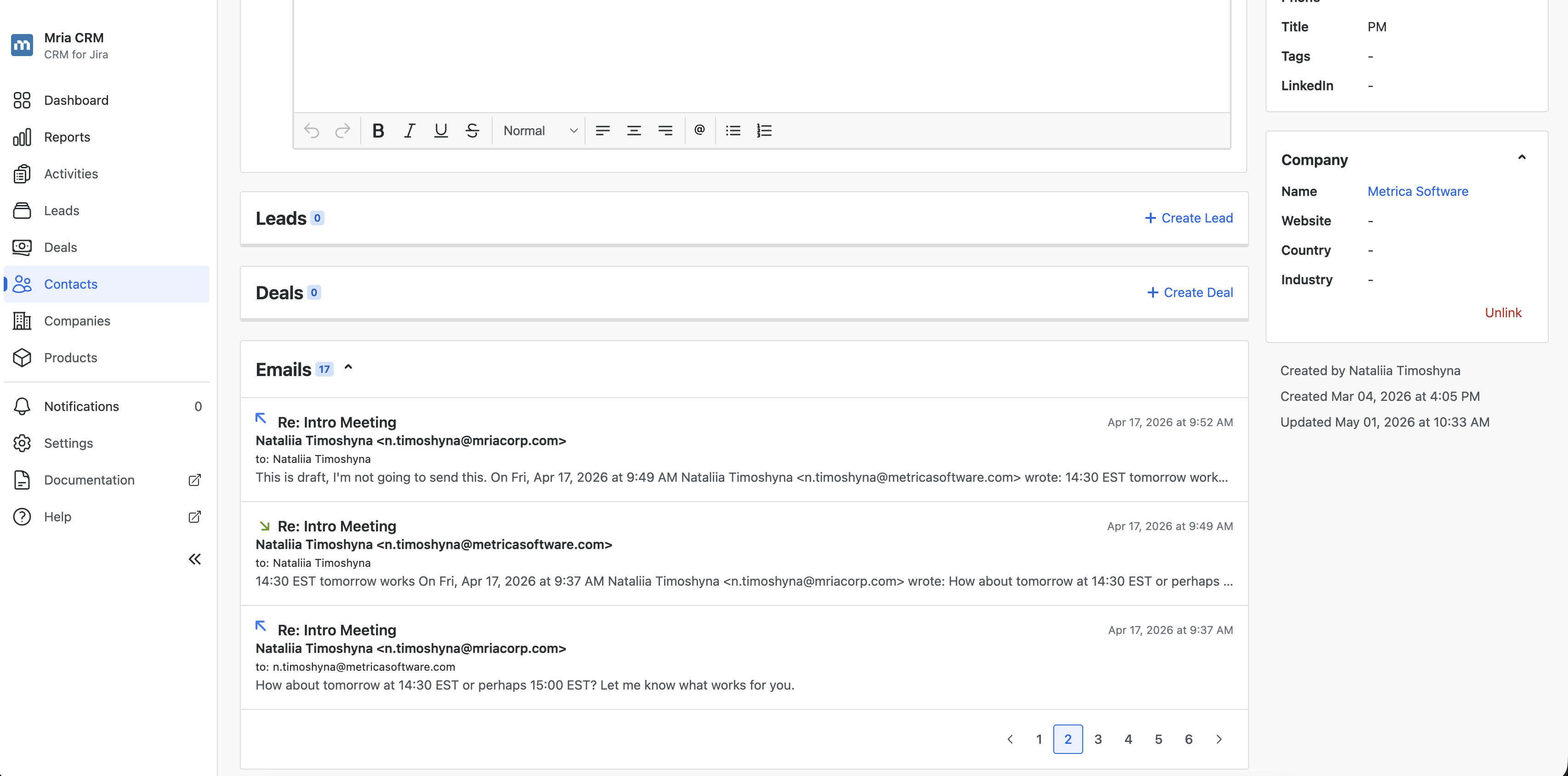Open email received Apr 17 at 9:49 AM
This screenshot has height=776, width=1568.
click(x=744, y=553)
